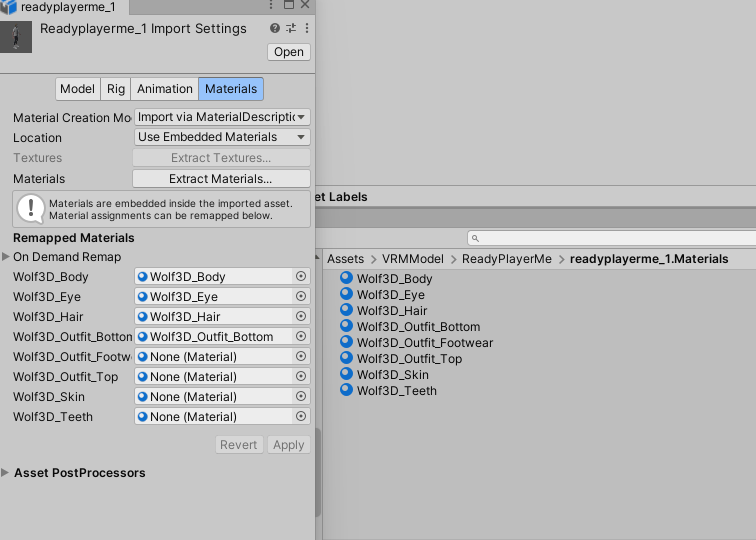This screenshot has height=540, width=756.
Task: Click the object picker for Wolf3D_Teeth remap
Action: [x=301, y=416]
